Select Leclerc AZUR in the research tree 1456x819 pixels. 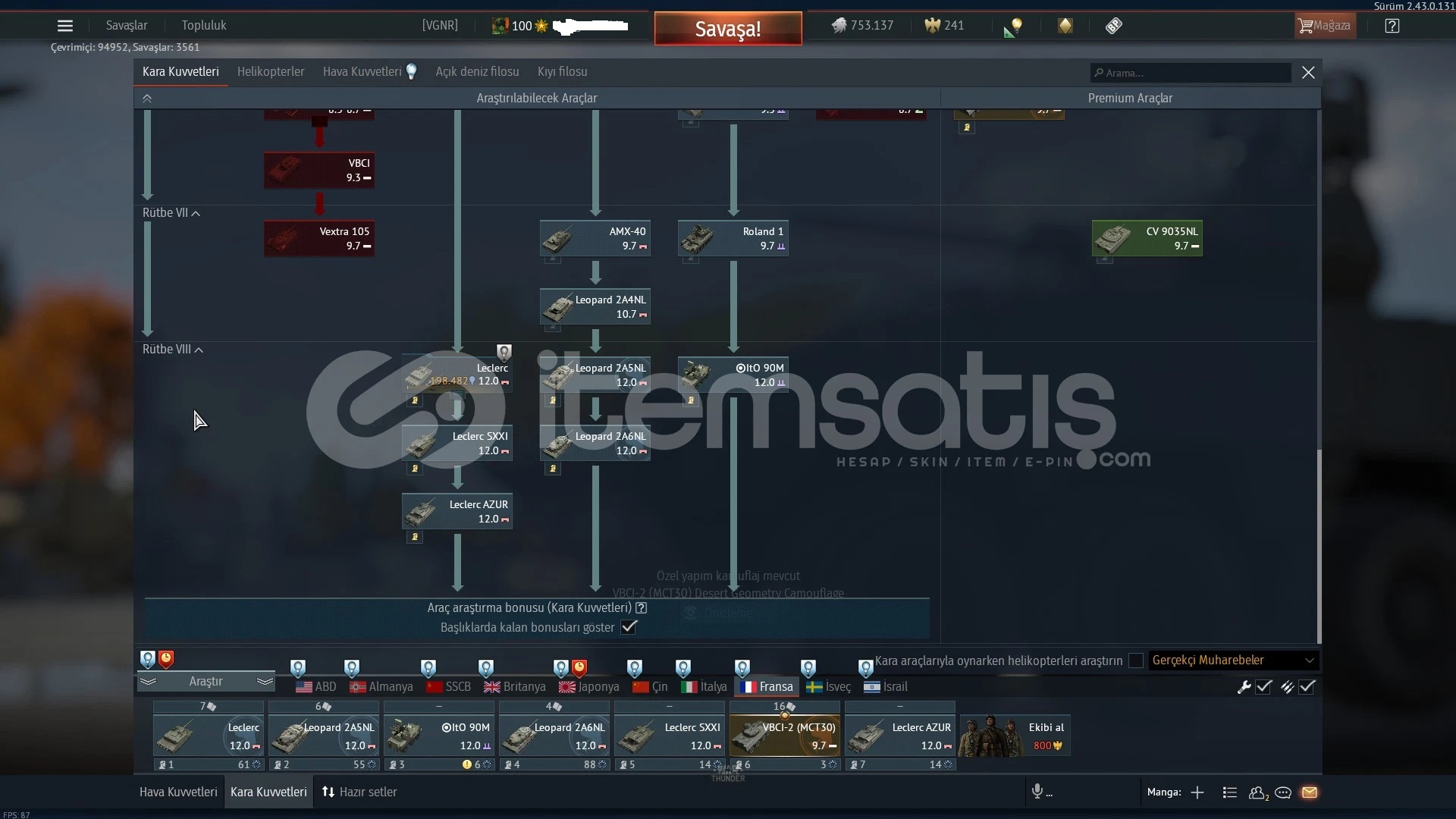coord(457,511)
